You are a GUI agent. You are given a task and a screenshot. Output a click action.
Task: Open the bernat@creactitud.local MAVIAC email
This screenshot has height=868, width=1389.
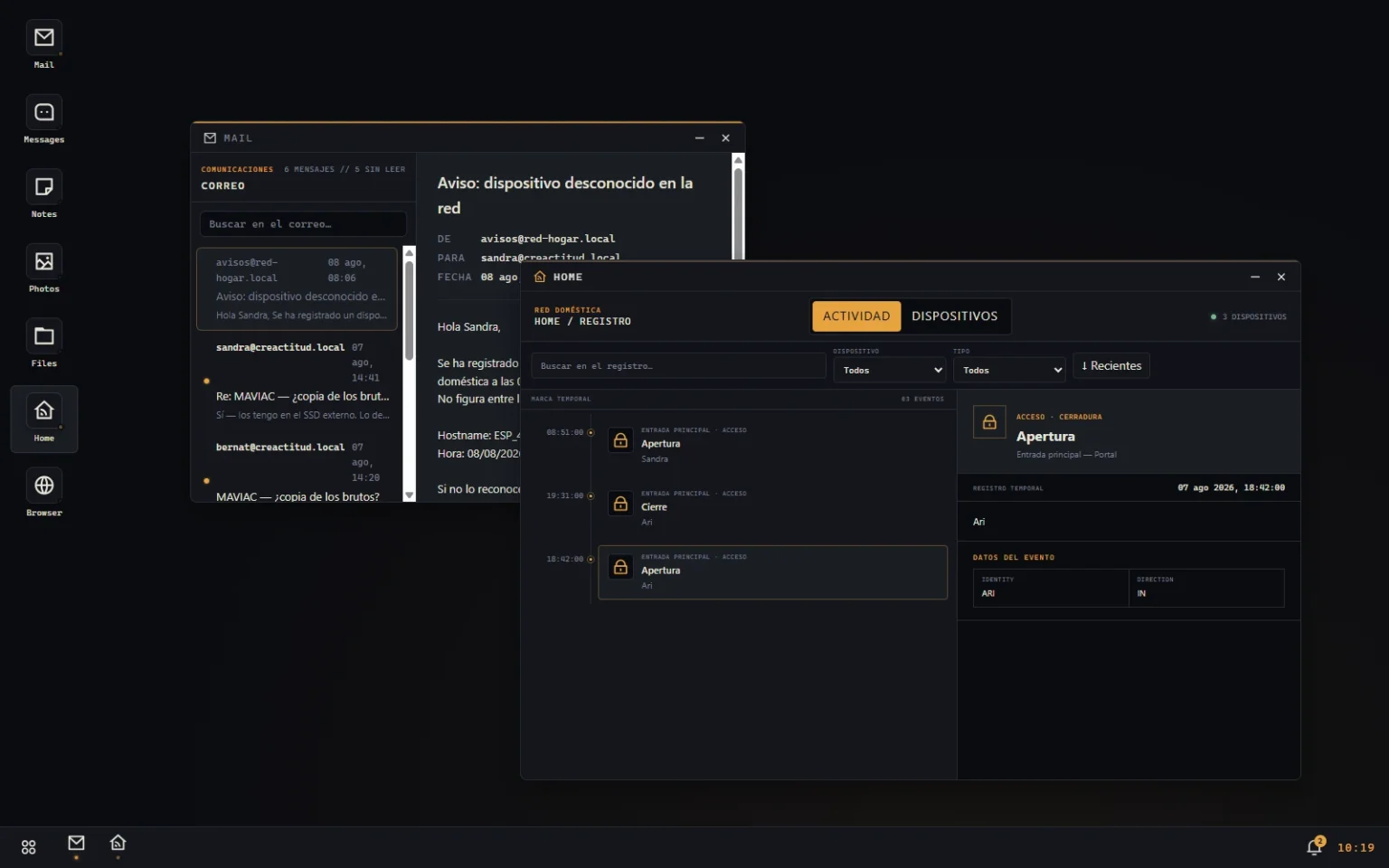(x=297, y=468)
